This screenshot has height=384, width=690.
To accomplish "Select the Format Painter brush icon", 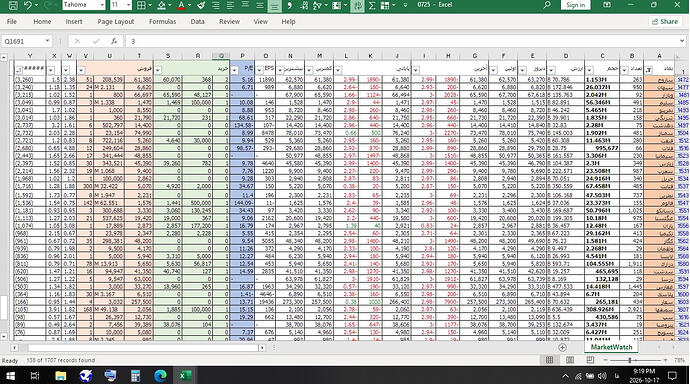I will tap(201, 5).
